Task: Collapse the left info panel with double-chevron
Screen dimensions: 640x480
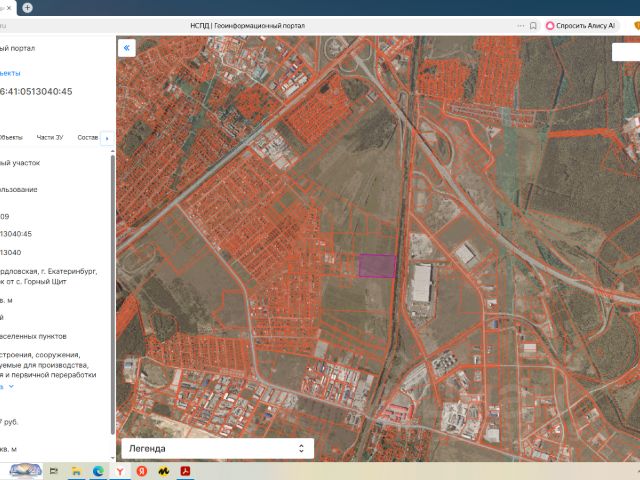Action: click(x=127, y=48)
